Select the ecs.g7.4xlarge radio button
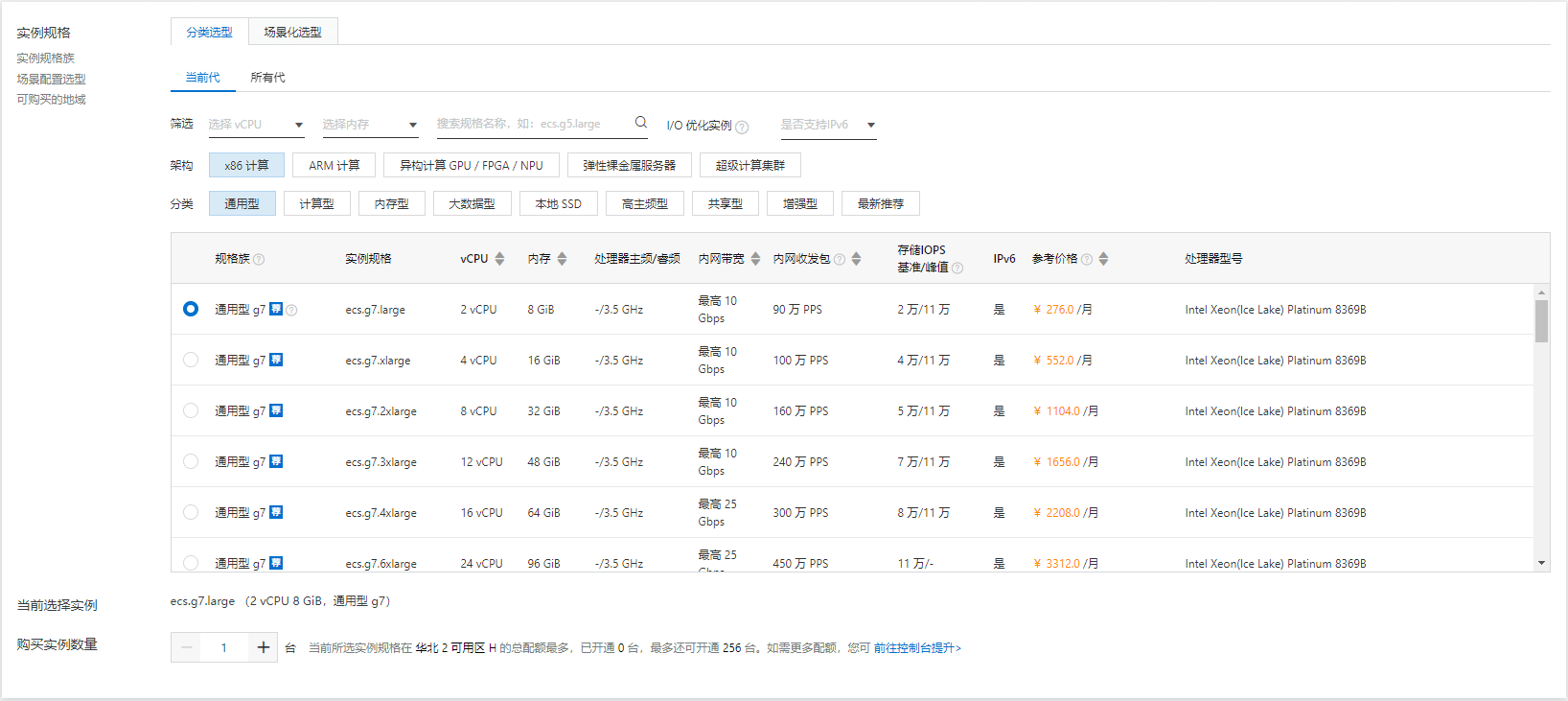The width and height of the screenshot is (1568, 701). (x=191, y=512)
